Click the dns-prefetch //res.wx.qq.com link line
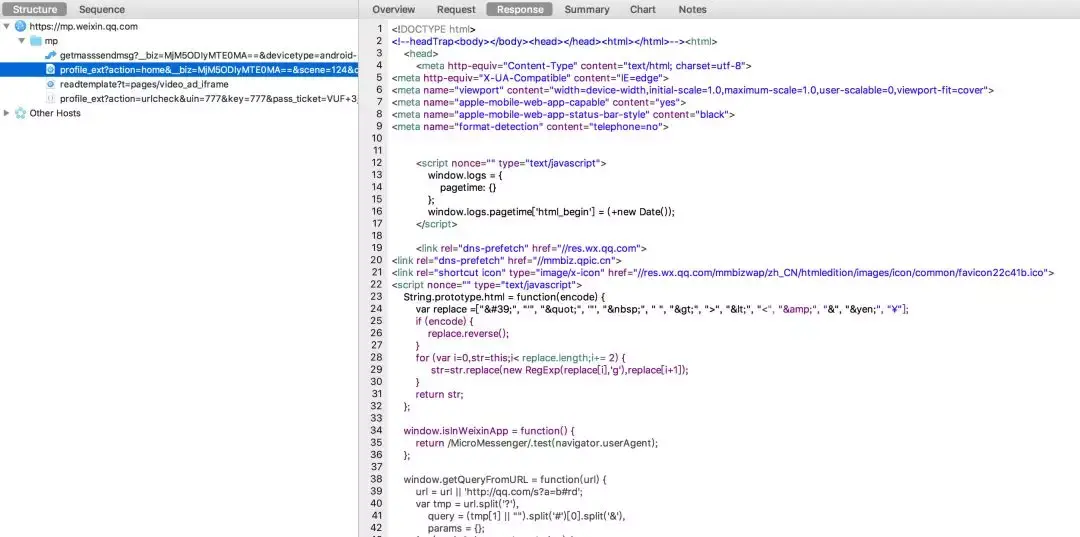Viewport: 1080px width, 537px height. pyautogui.click(x=530, y=249)
